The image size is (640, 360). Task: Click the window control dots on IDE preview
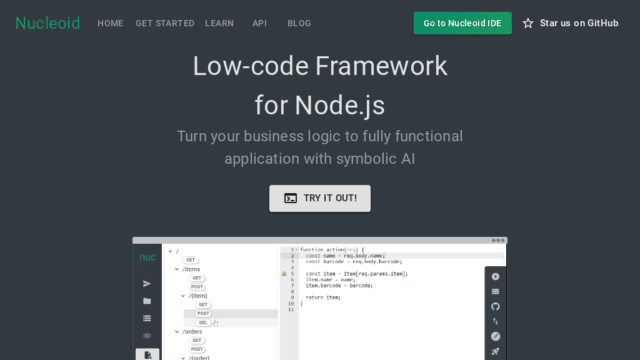click(x=498, y=240)
